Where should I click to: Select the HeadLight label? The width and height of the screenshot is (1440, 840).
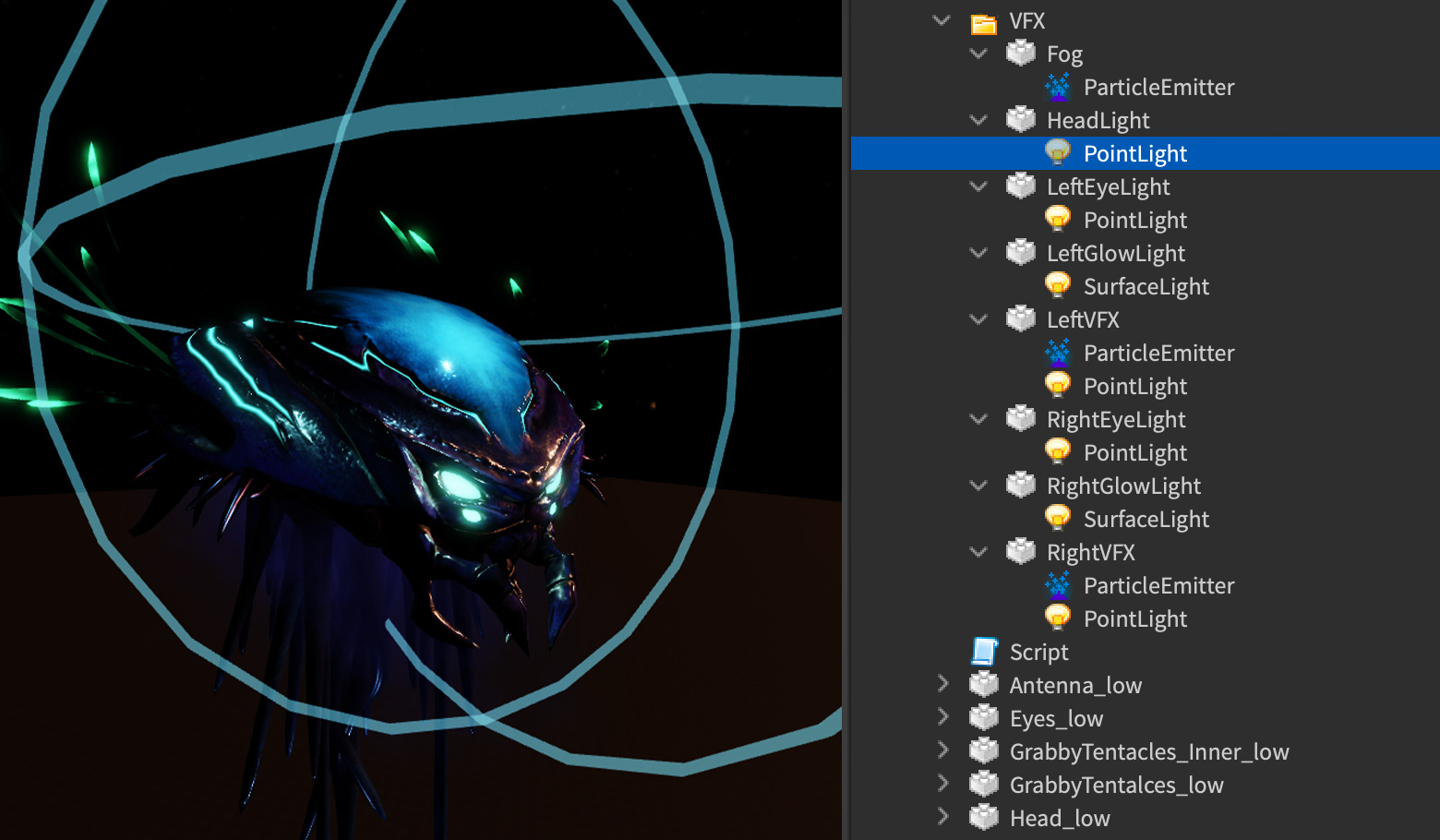(1098, 121)
